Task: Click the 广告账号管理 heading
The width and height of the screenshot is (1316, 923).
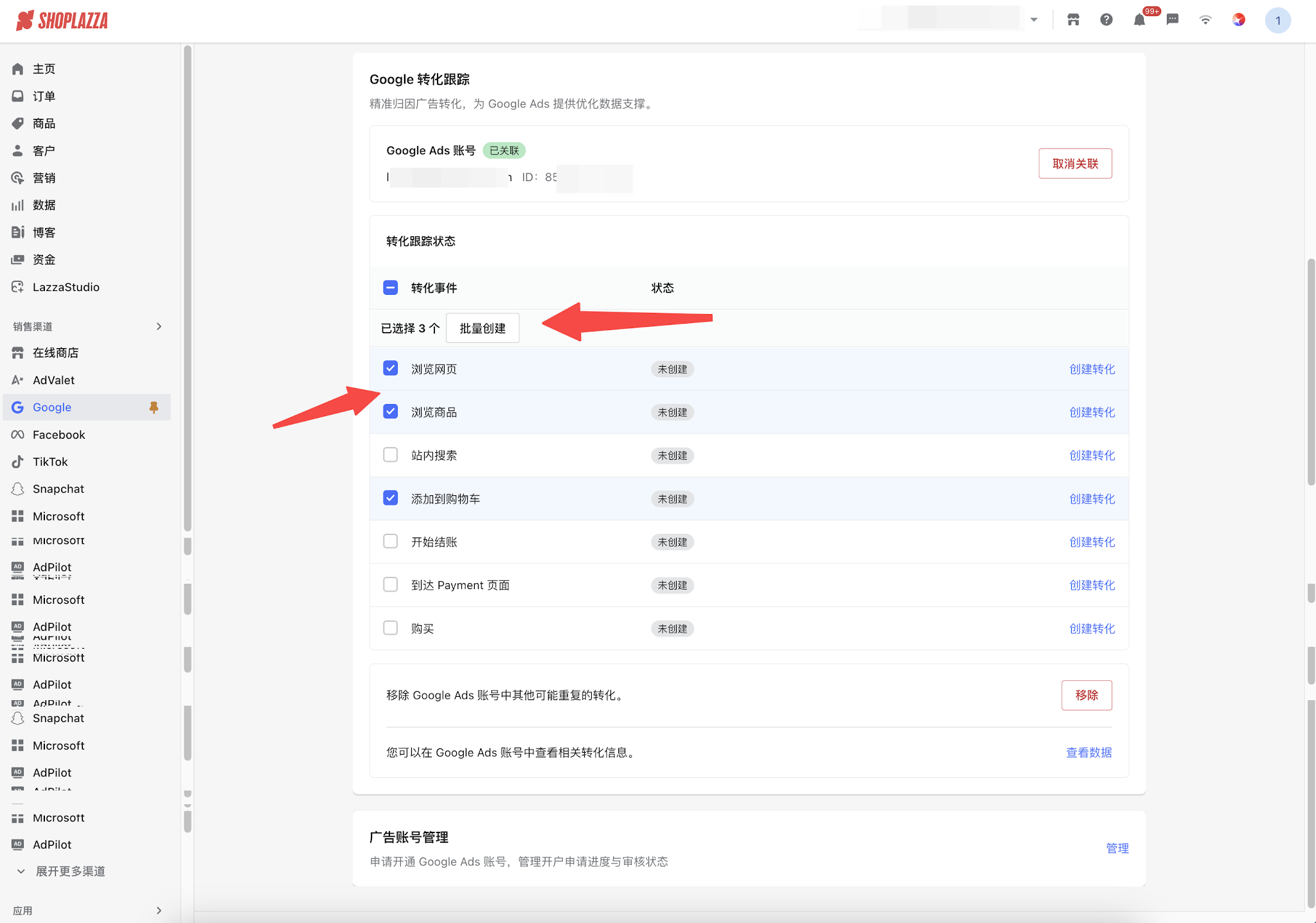Action: (409, 837)
